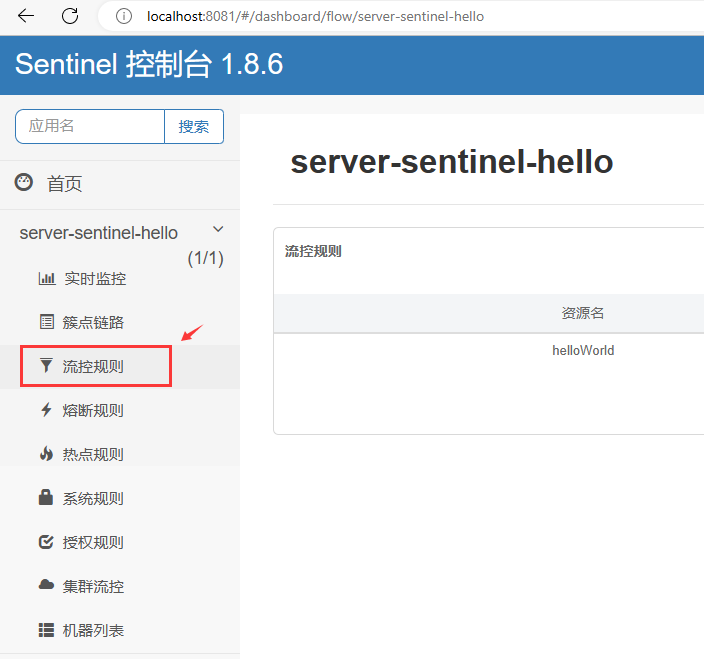Viewport: 704px width, 659px height.
Task: Open 实时监控 menu item
Action: tap(95, 279)
